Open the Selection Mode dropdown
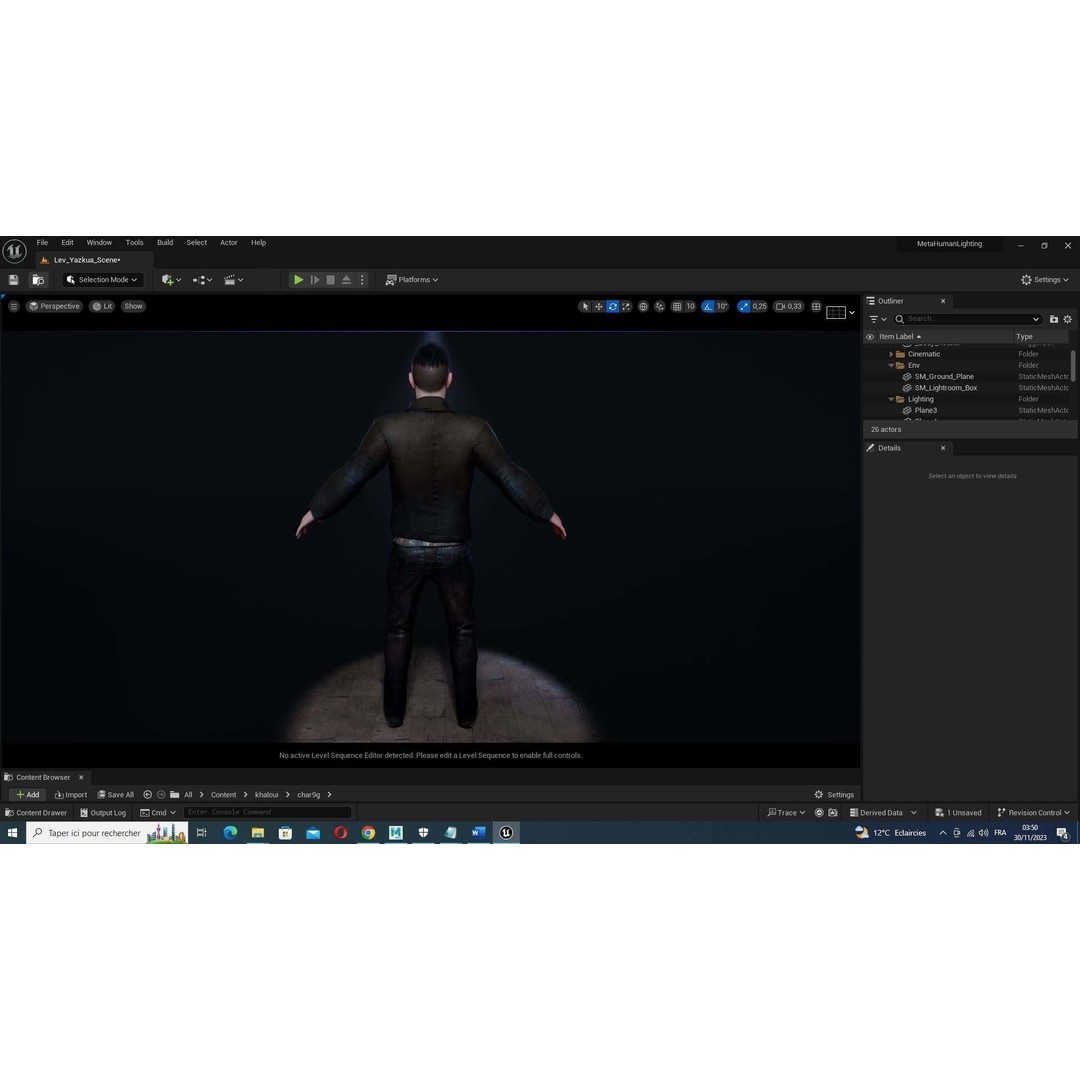 point(103,280)
